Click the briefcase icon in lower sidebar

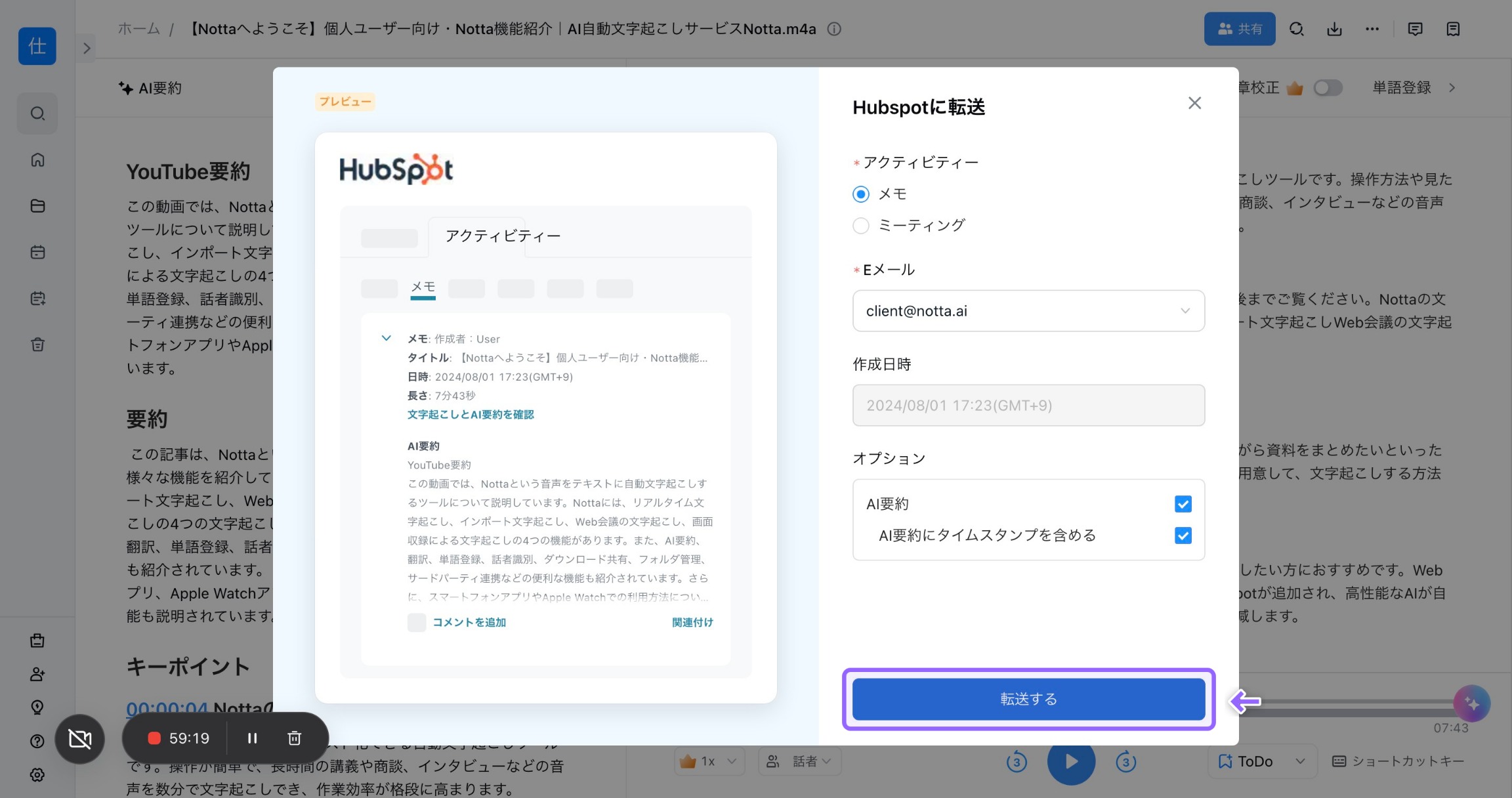(37, 640)
